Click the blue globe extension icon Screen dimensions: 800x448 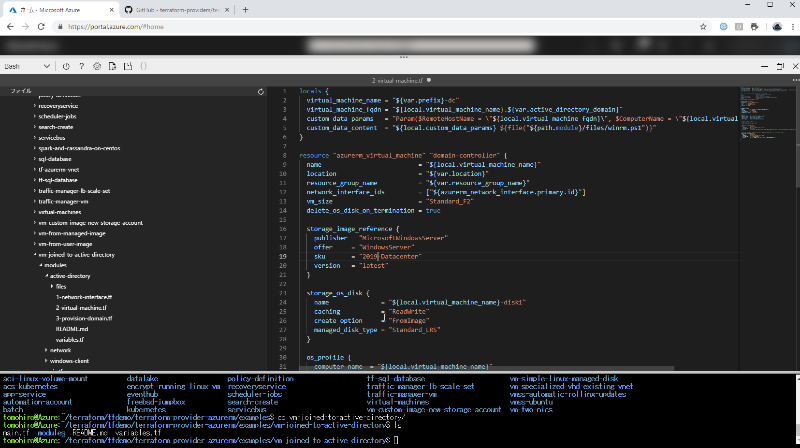723,27
